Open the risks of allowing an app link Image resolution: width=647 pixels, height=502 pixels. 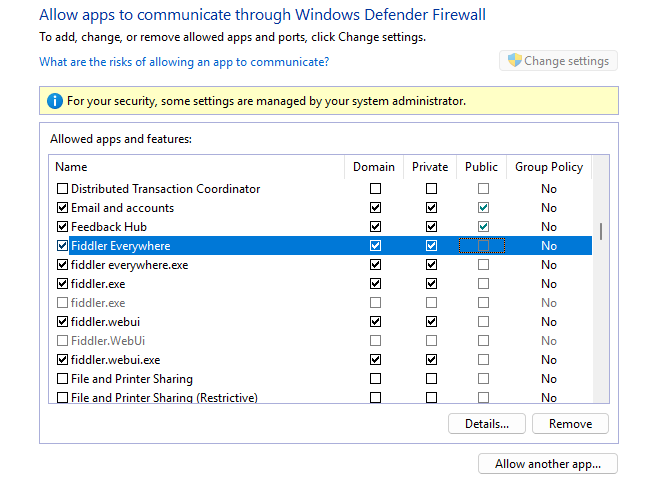[184, 62]
